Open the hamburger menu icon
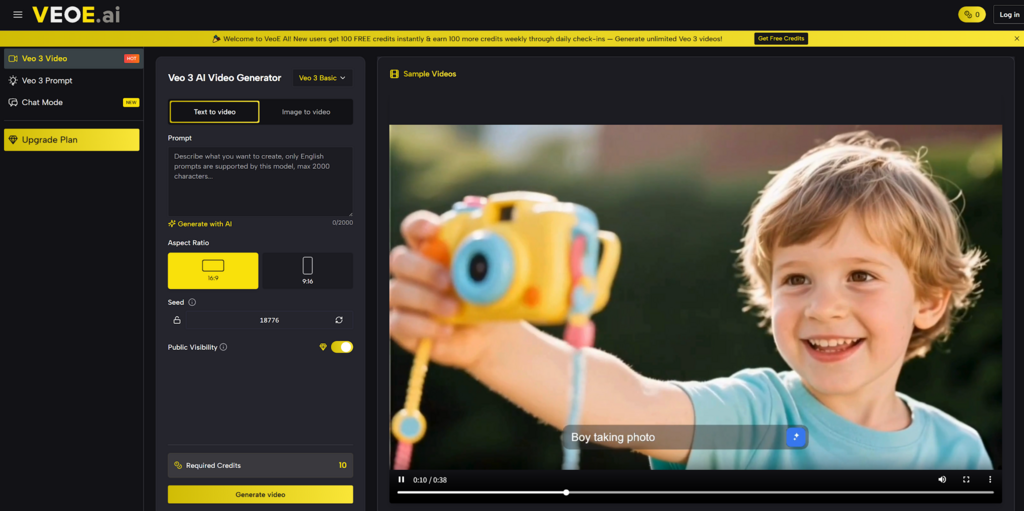The image size is (1024, 511). pyautogui.click(x=17, y=15)
